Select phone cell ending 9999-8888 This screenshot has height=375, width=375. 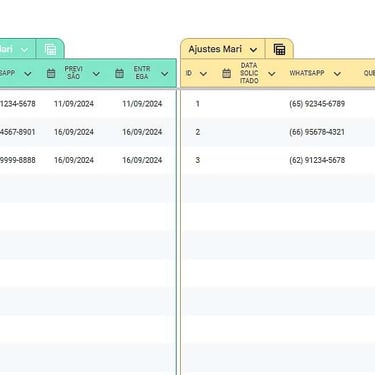(x=17, y=160)
